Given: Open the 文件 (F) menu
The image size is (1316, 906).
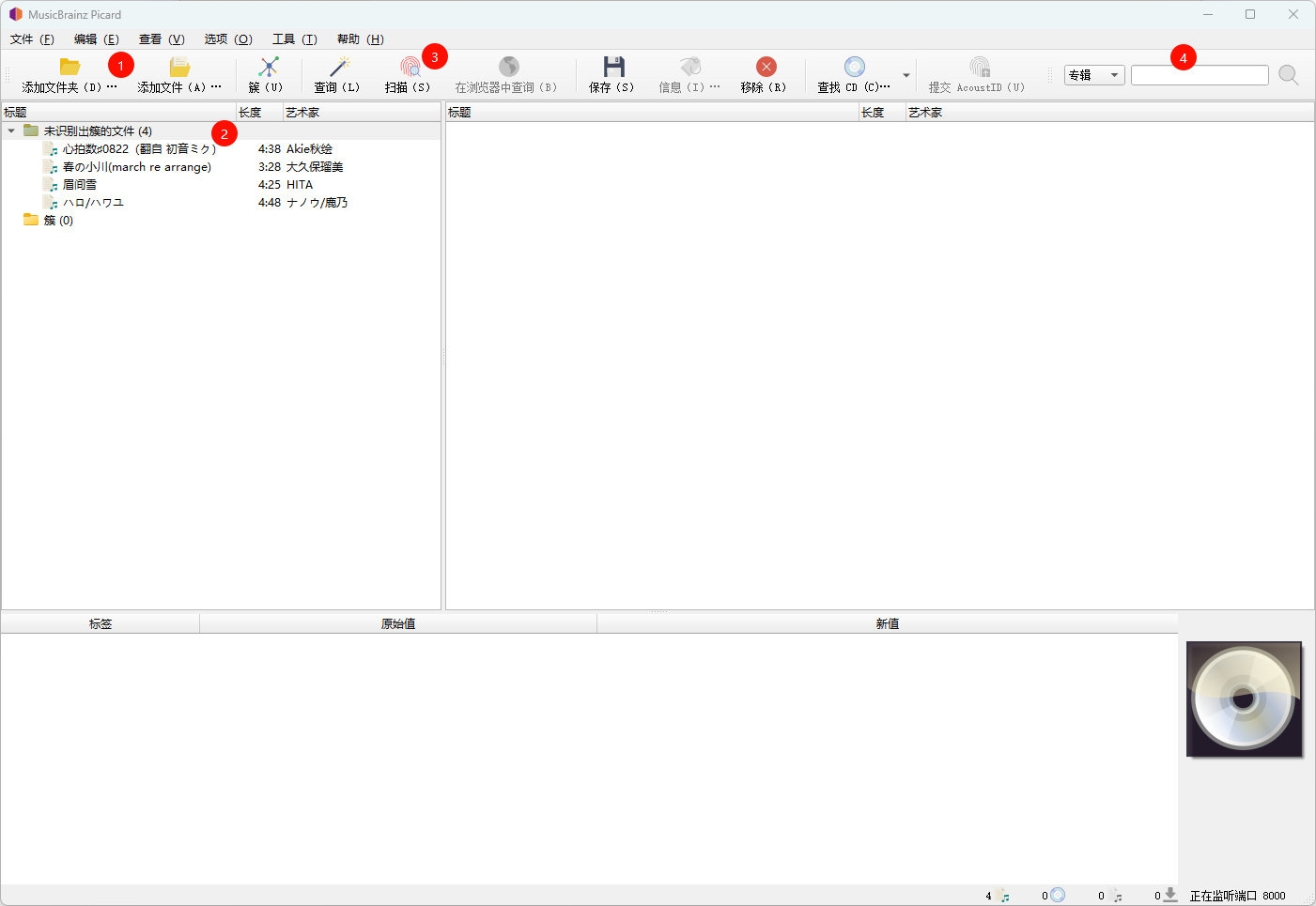Looking at the screenshot, I should click(32, 39).
